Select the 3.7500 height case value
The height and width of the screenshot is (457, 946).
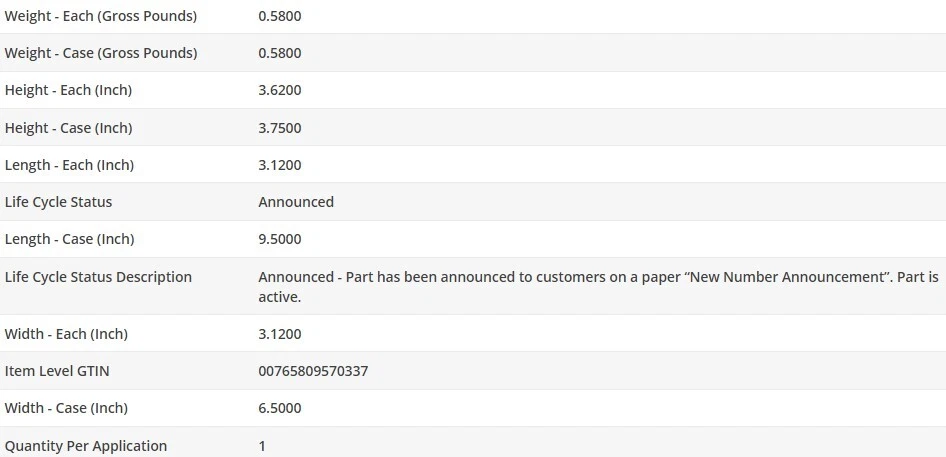(x=279, y=128)
